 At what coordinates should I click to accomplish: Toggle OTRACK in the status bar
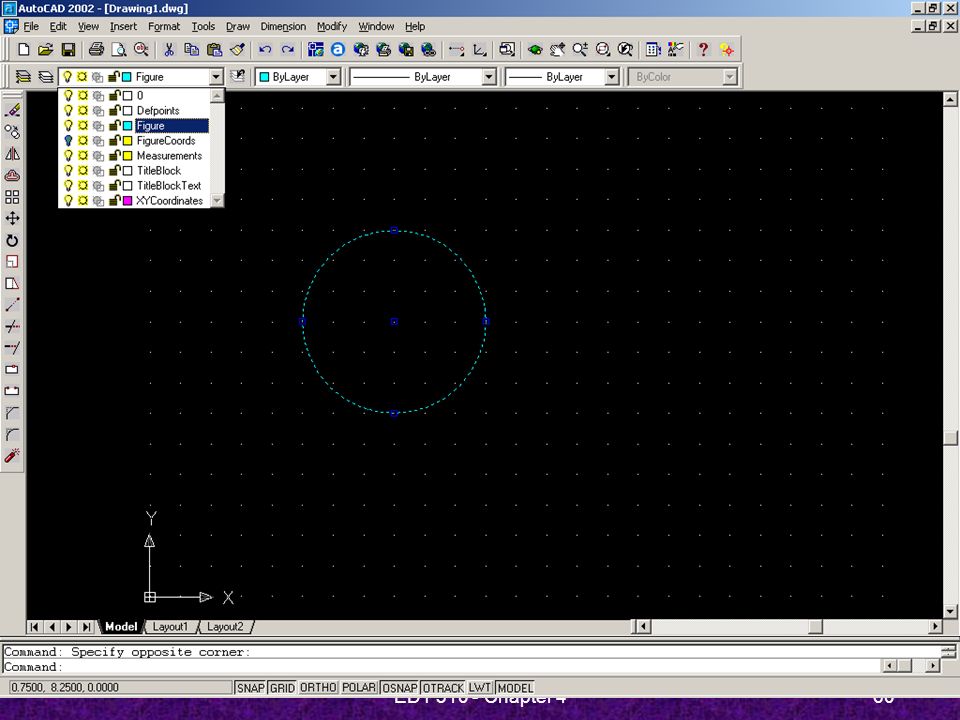[443, 688]
